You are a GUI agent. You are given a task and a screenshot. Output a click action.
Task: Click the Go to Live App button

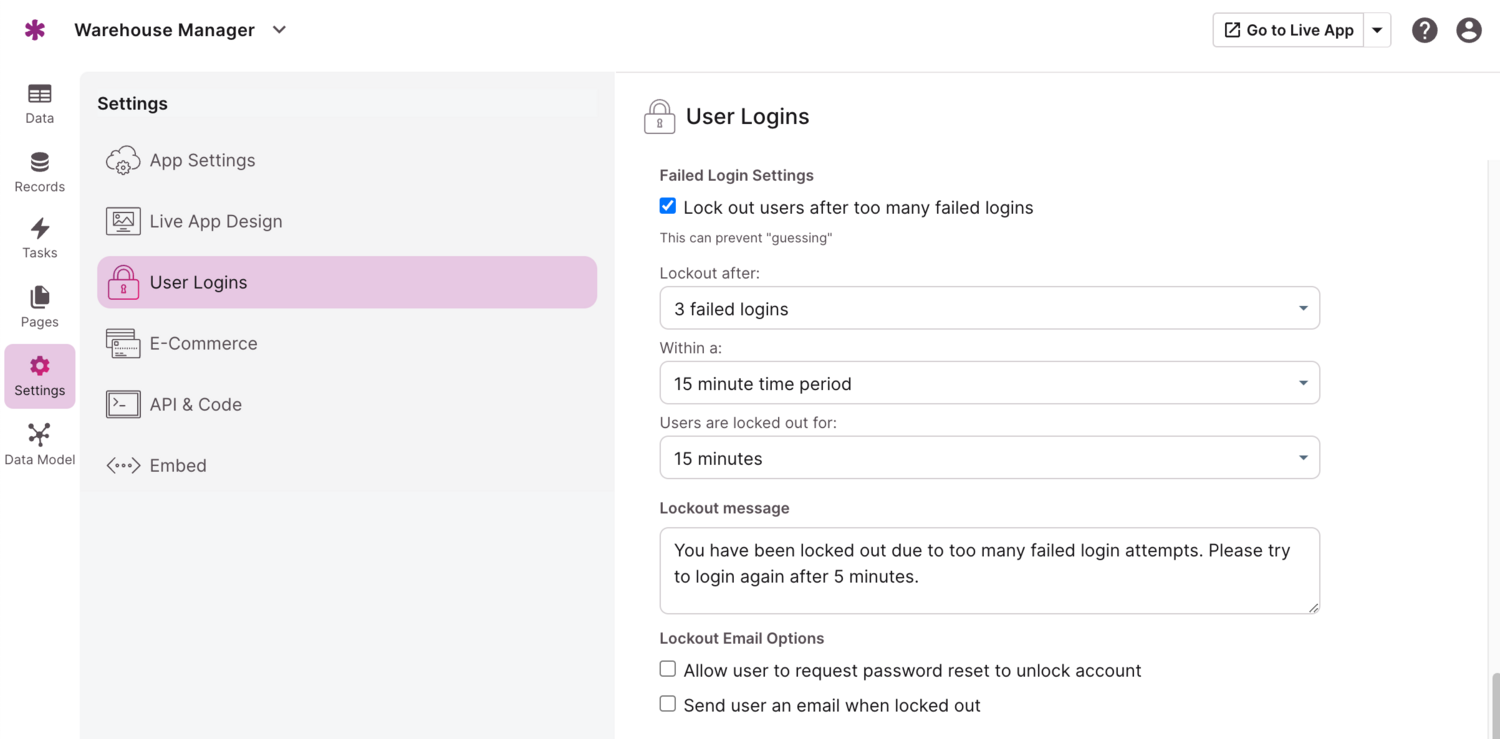click(1288, 30)
